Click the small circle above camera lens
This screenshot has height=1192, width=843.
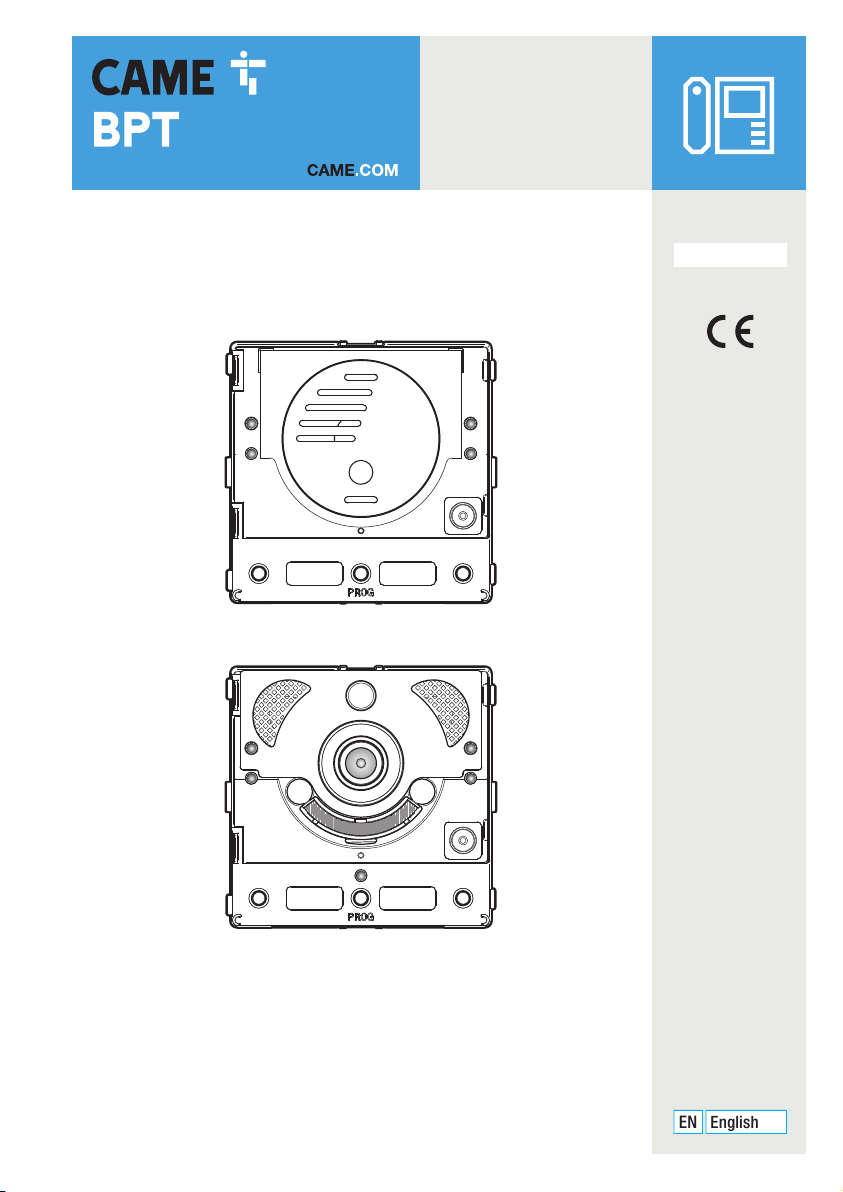(361, 695)
